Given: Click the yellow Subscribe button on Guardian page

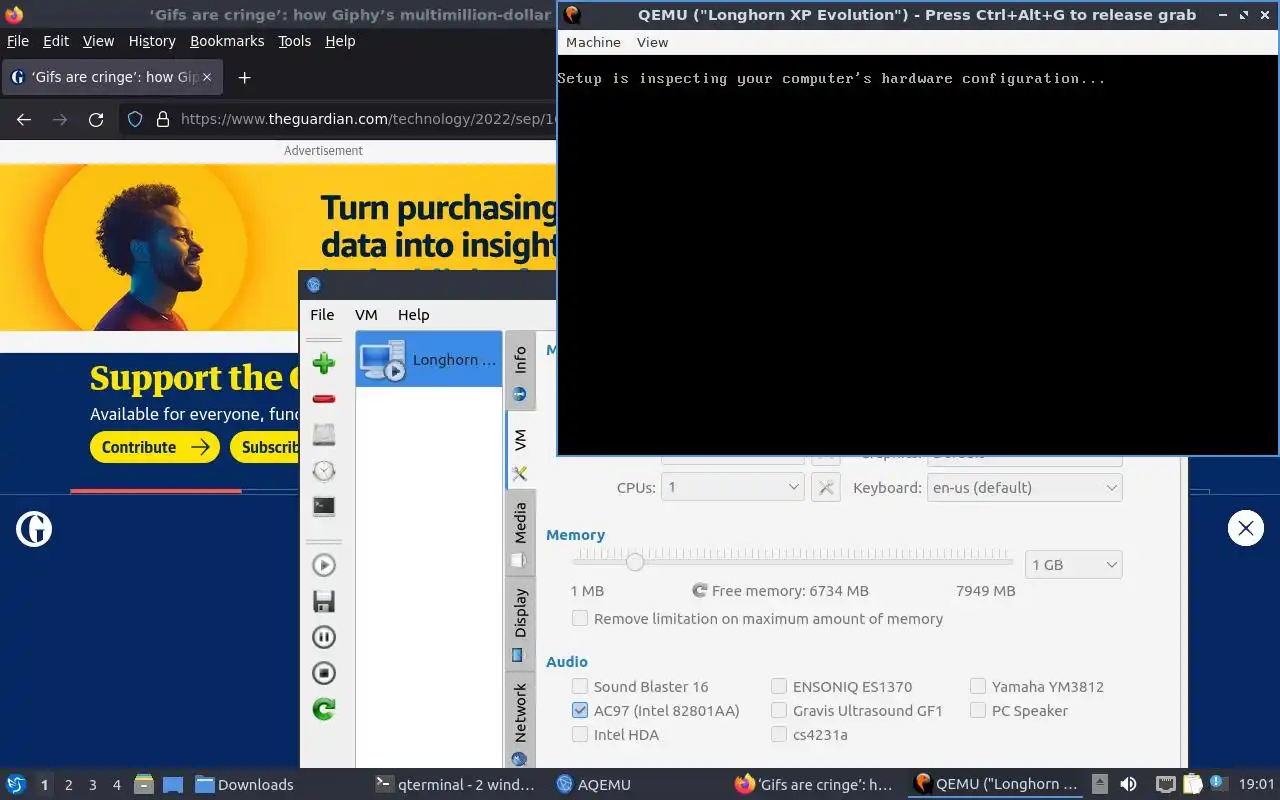Looking at the screenshot, I should (266, 447).
